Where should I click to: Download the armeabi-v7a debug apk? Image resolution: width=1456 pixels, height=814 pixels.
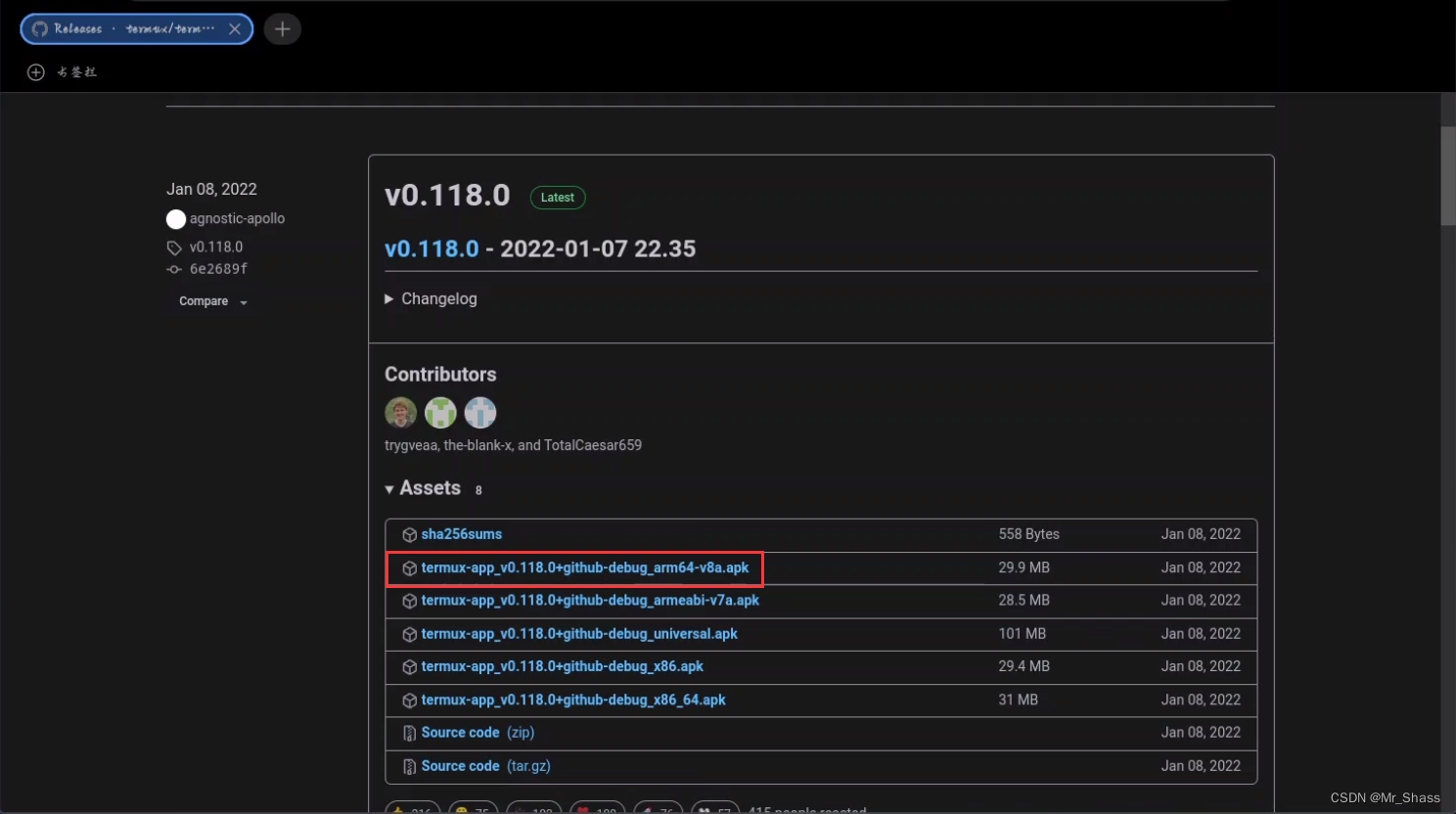pyautogui.click(x=590, y=601)
